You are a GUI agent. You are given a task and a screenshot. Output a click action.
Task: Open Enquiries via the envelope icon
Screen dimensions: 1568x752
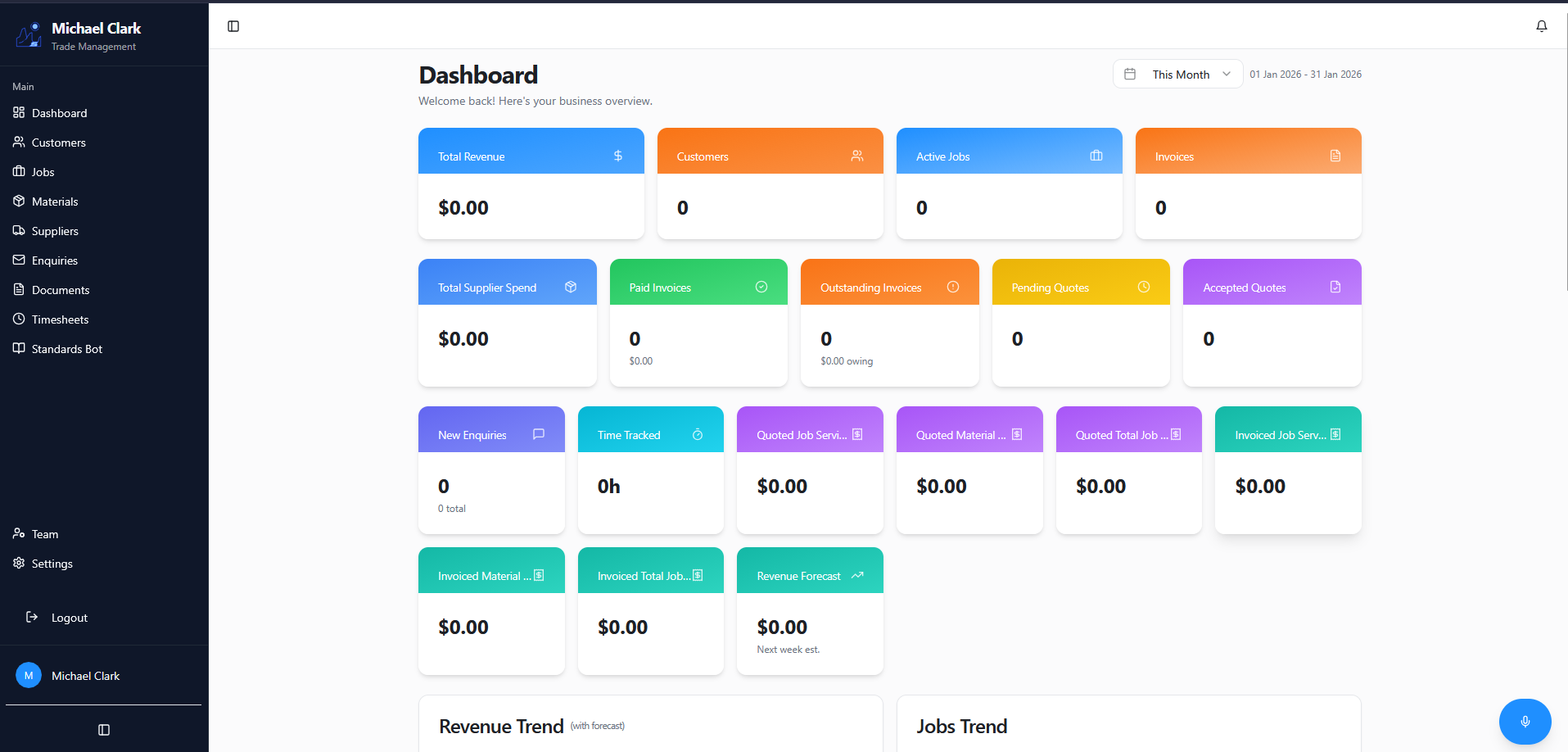coord(18,260)
